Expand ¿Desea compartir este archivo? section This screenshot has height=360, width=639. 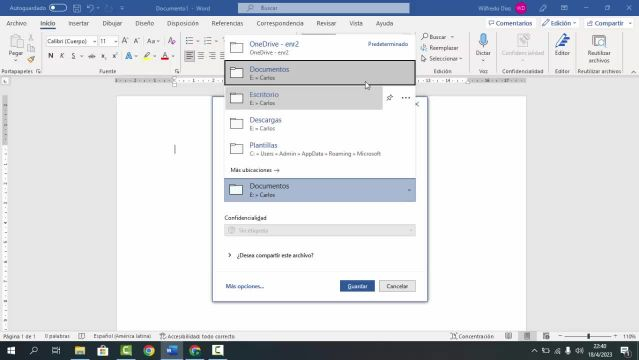point(271,255)
